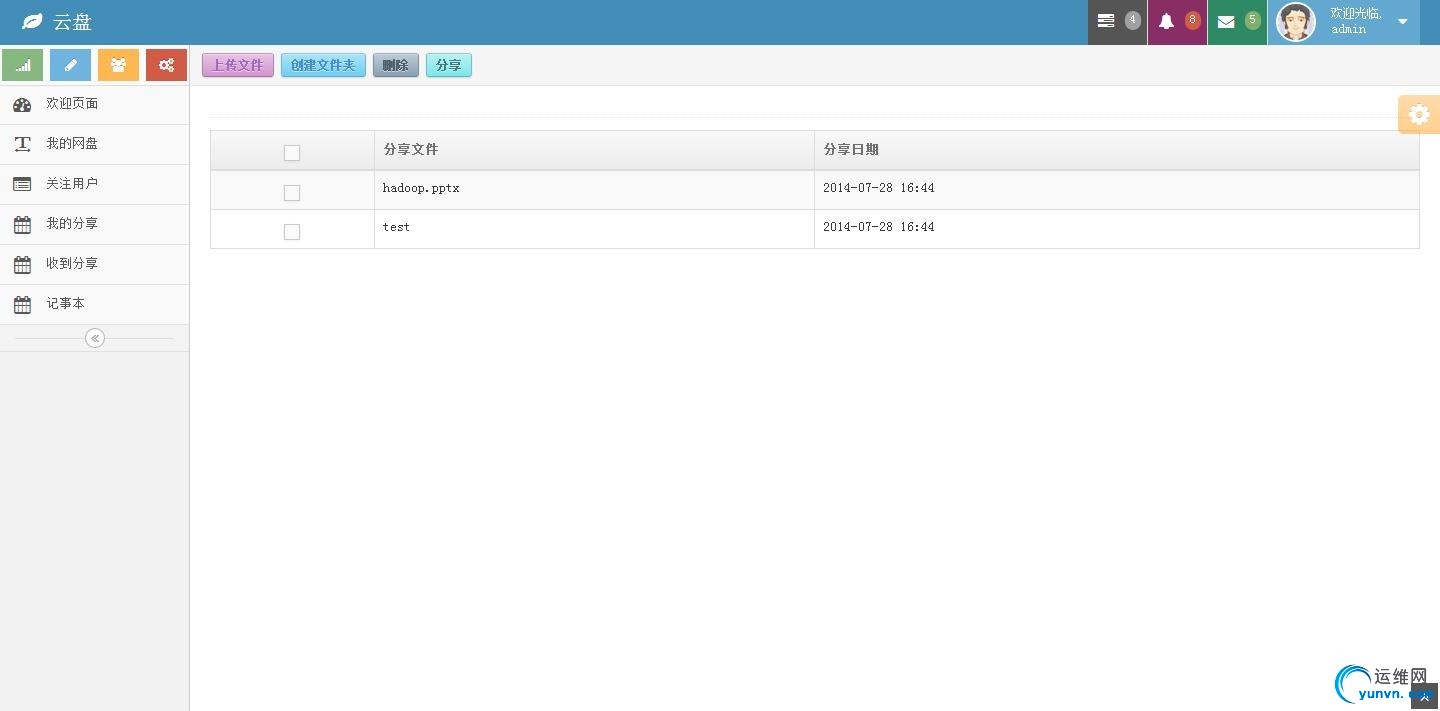Open 我的分享 in the sidebar
Image resolution: width=1440 pixels, height=711 pixels.
(94, 225)
